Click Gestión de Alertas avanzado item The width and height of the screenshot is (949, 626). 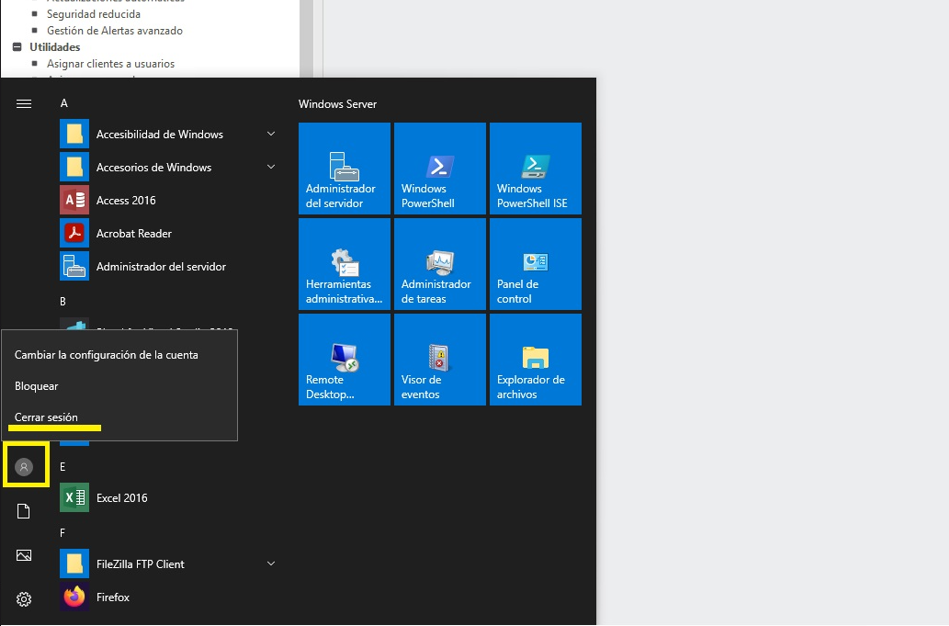point(115,30)
